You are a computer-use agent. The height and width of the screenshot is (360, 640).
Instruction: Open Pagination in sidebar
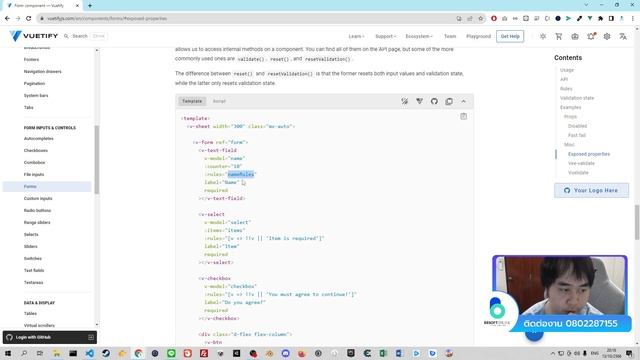coord(34,83)
